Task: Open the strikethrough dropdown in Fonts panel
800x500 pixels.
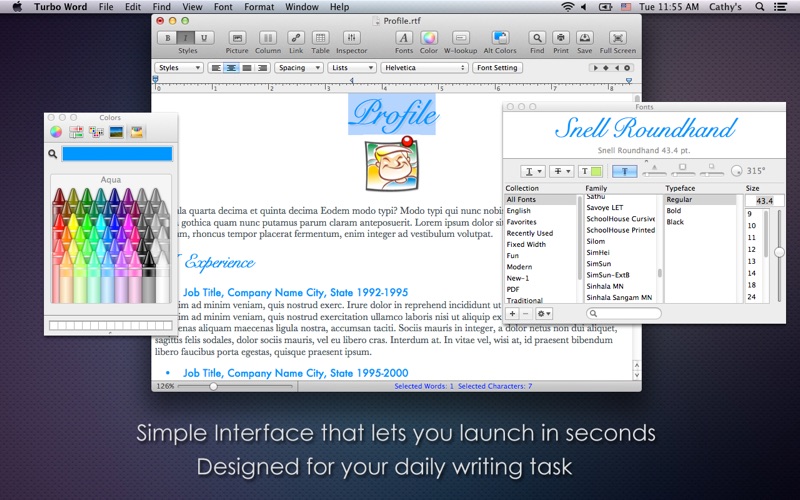Action: coord(561,171)
